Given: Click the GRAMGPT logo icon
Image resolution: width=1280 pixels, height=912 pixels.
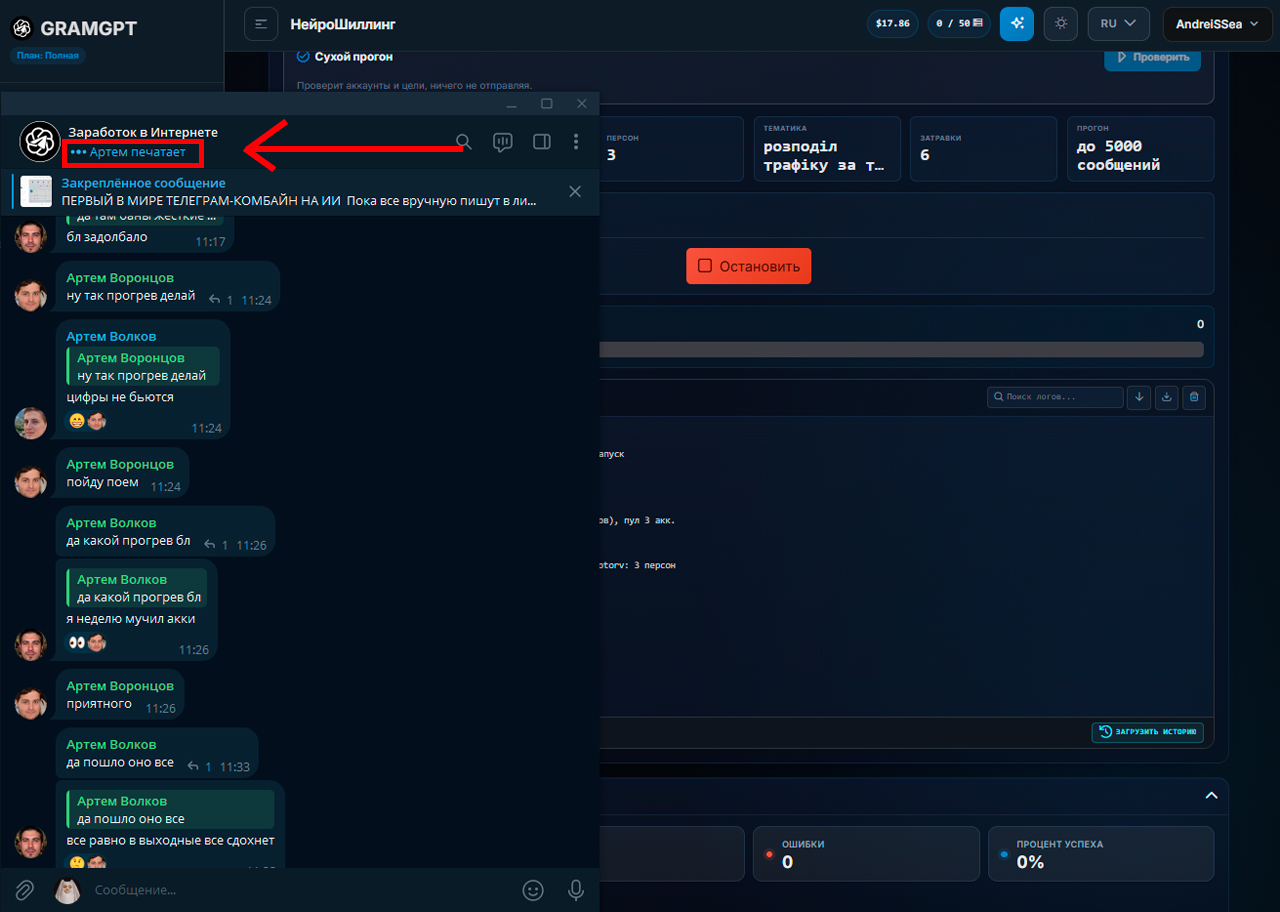Looking at the screenshot, I should click(22, 28).
